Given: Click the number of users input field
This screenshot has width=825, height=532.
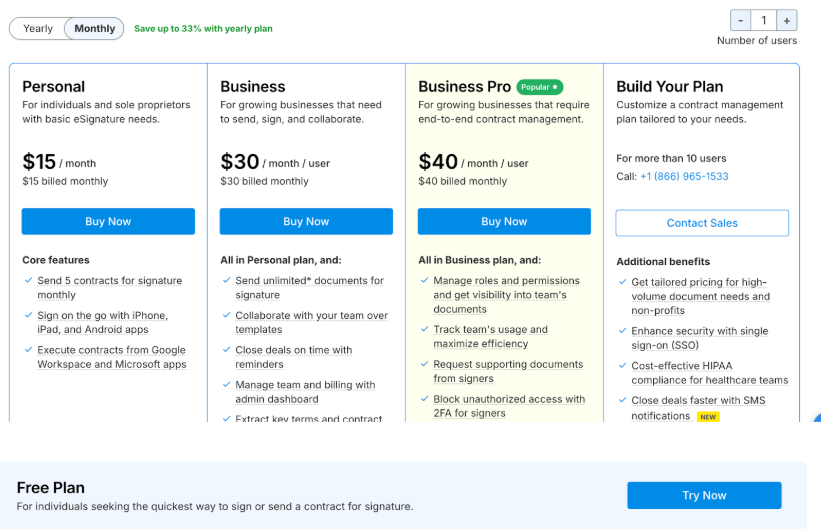Looking at the screenshot, I should coord(764,20).
